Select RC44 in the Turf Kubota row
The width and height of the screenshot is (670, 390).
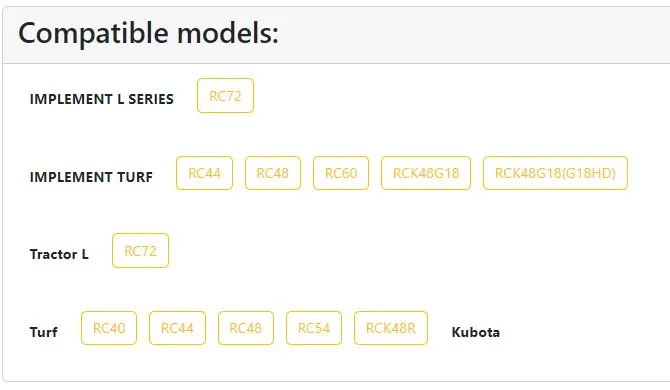tap(177, 328)
